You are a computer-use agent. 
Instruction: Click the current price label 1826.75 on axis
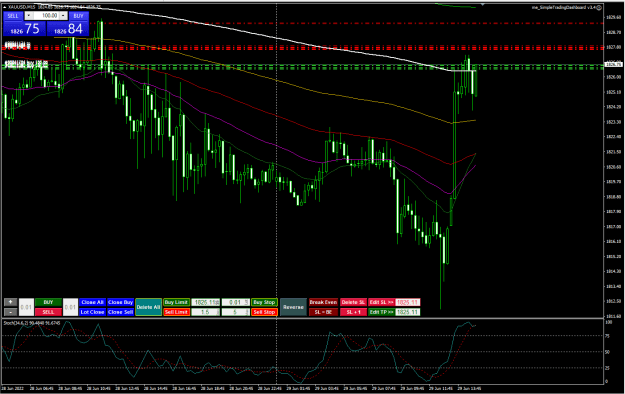(613, 64)
